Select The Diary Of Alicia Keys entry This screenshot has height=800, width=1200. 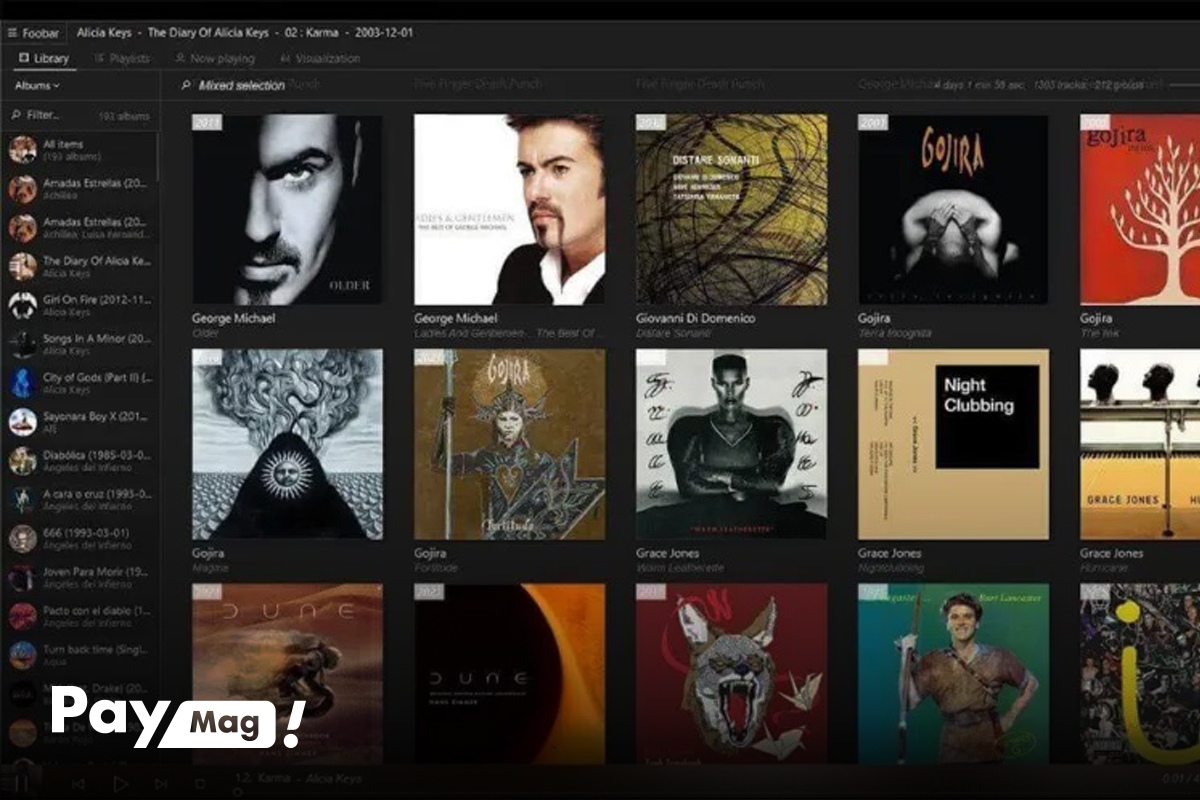pos(80,266)
